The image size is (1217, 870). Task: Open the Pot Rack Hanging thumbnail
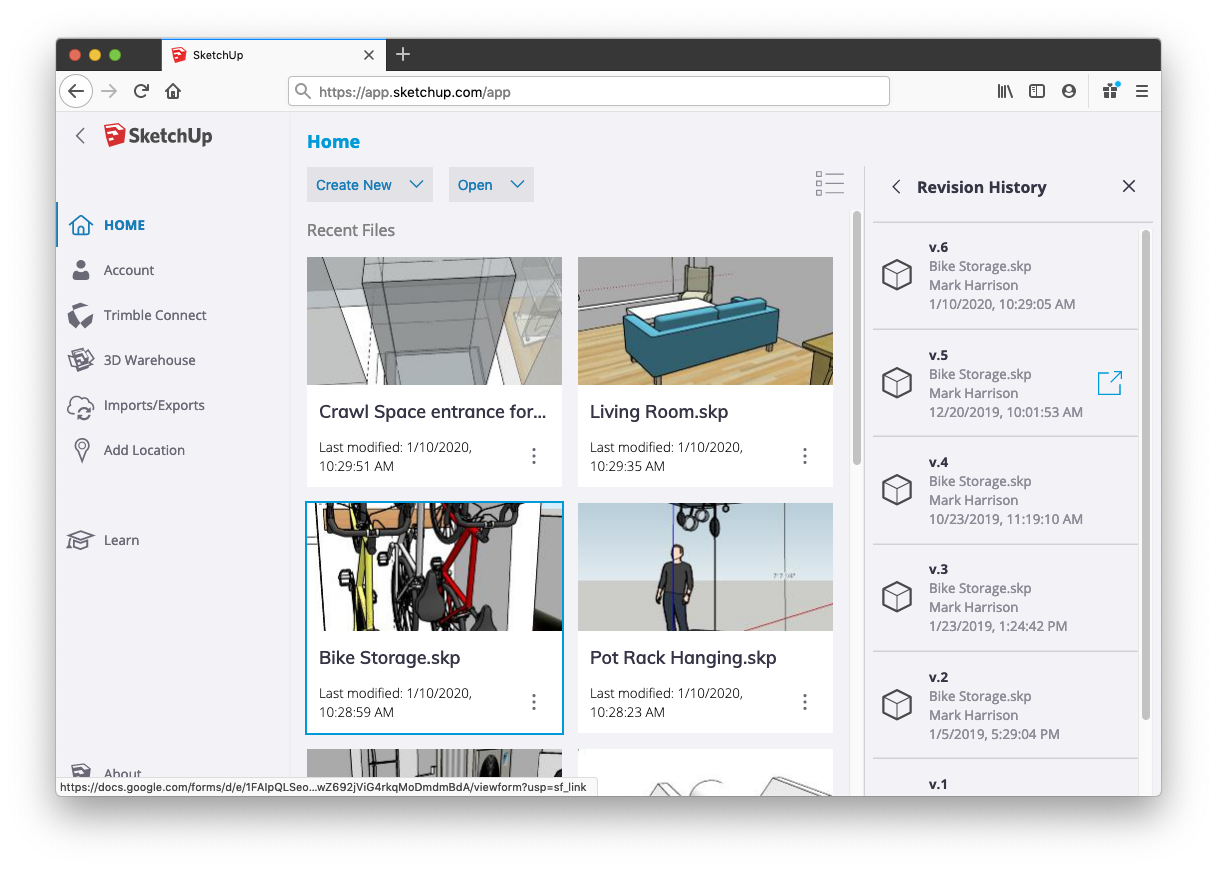point(705,567)
